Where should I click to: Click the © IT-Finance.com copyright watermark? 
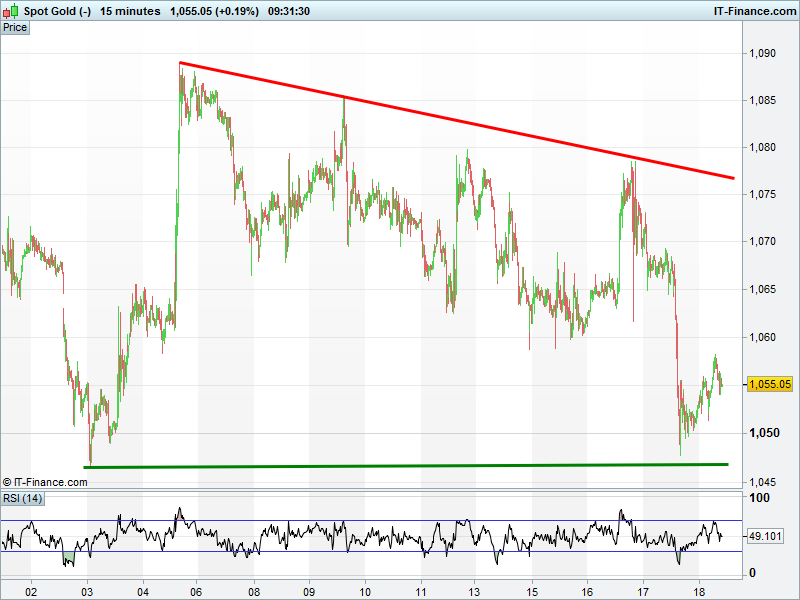(45, 482)
